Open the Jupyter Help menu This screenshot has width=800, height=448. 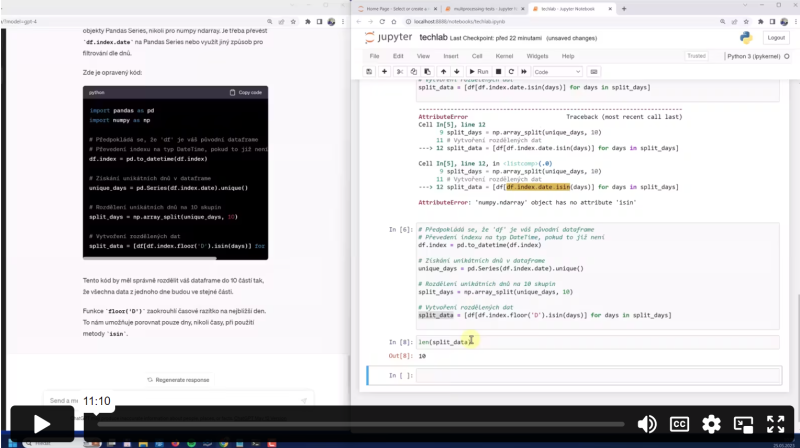(x=568, y=56)
